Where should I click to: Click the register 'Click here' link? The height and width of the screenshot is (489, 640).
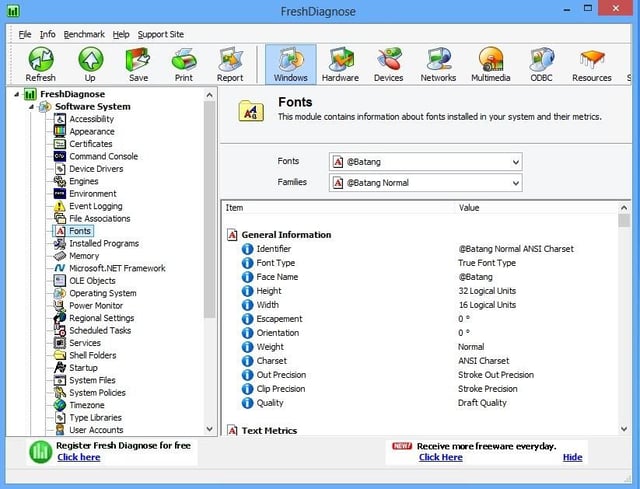(x=79, y=457)
